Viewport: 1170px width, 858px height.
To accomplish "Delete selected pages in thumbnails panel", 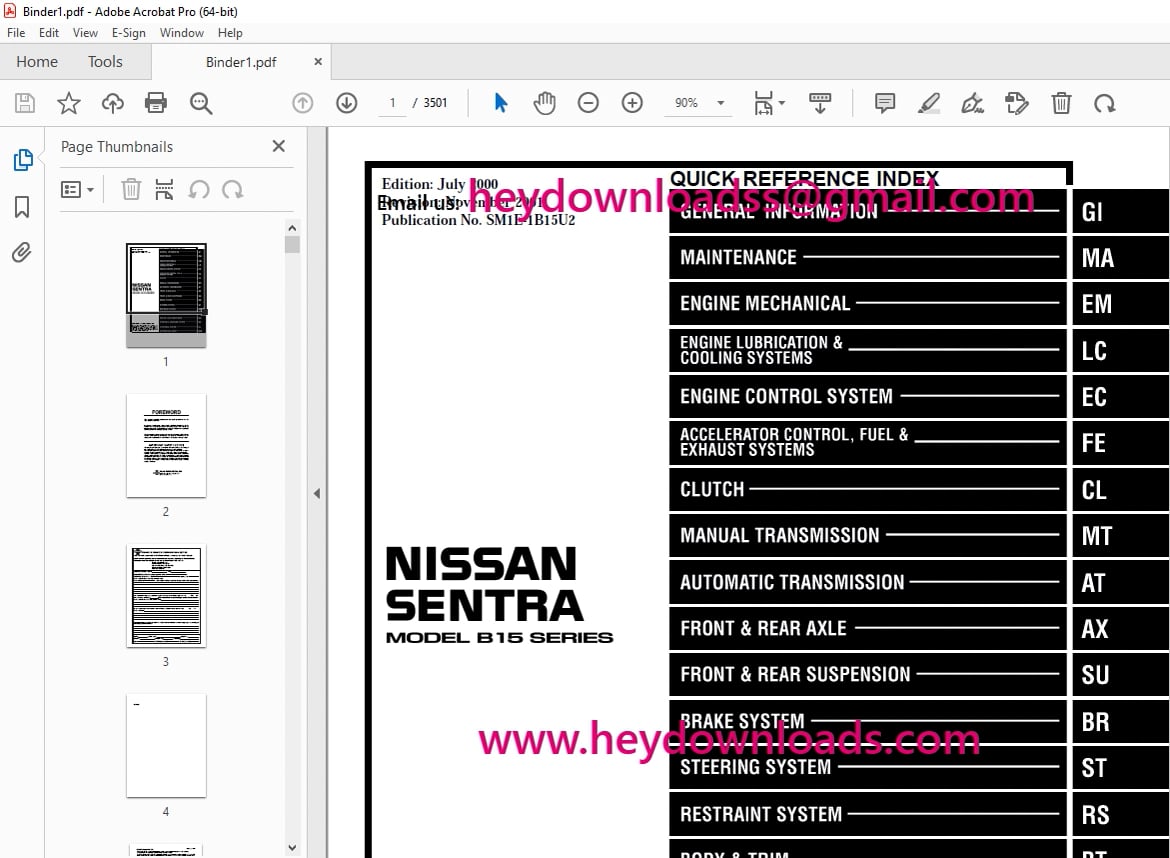I will click(x=131, y=190).
